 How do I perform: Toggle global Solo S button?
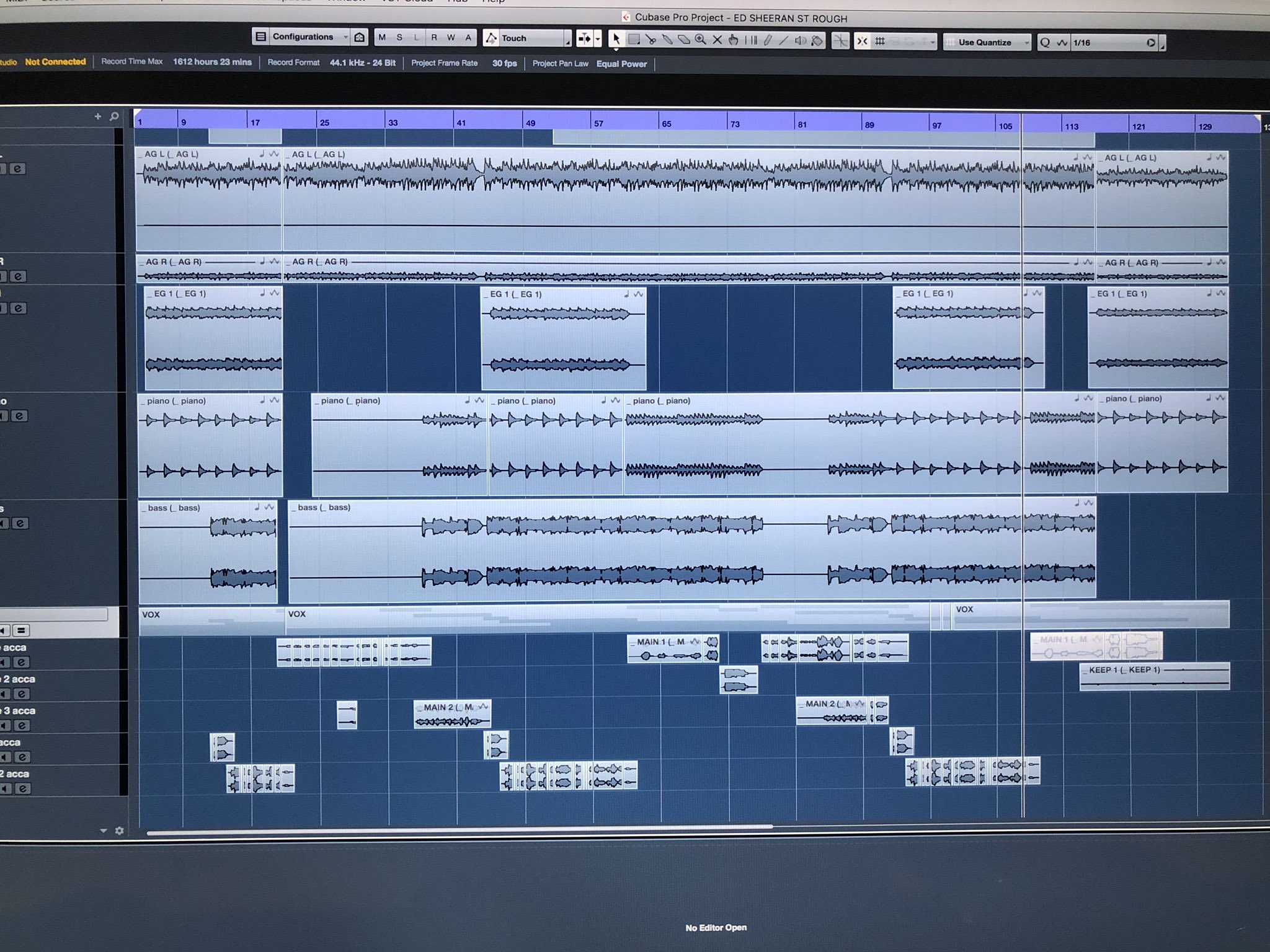click(399, 37)
